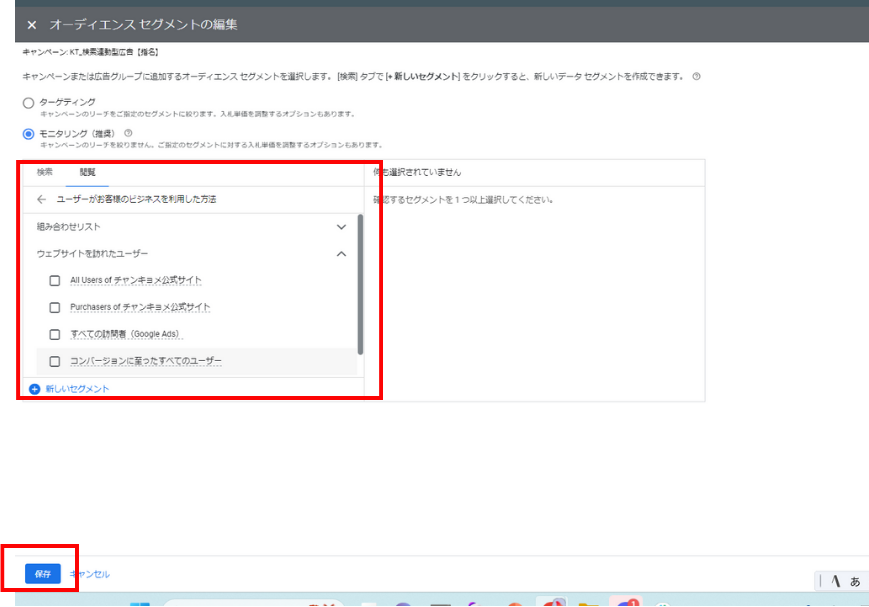The image size is (869, 607).
Task: Click the back arrow in the browse panel
Action: pos(41,200)
